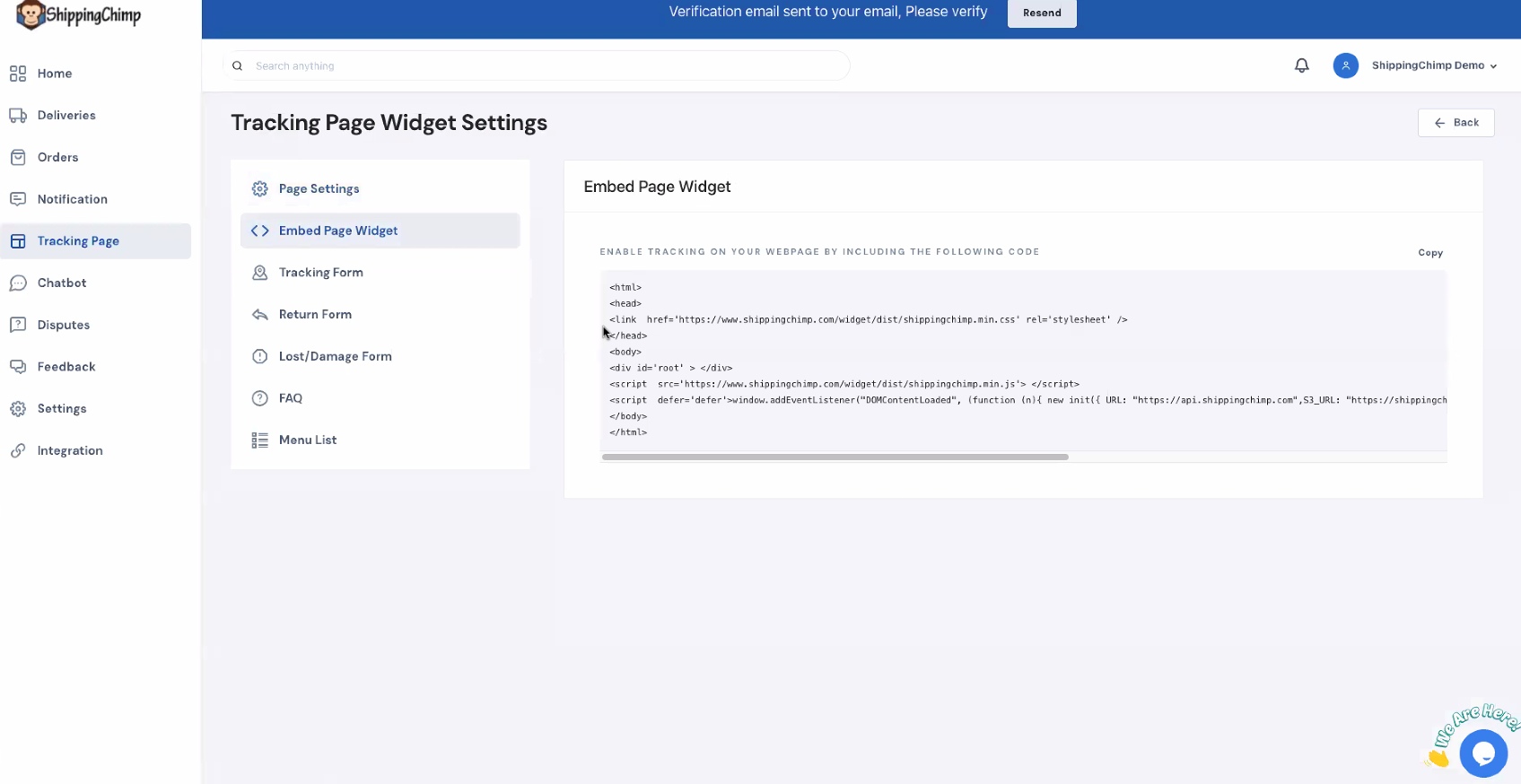1521x784 pixels.
Task: Open the live chat bubble icon
Action: (1482, 753)
